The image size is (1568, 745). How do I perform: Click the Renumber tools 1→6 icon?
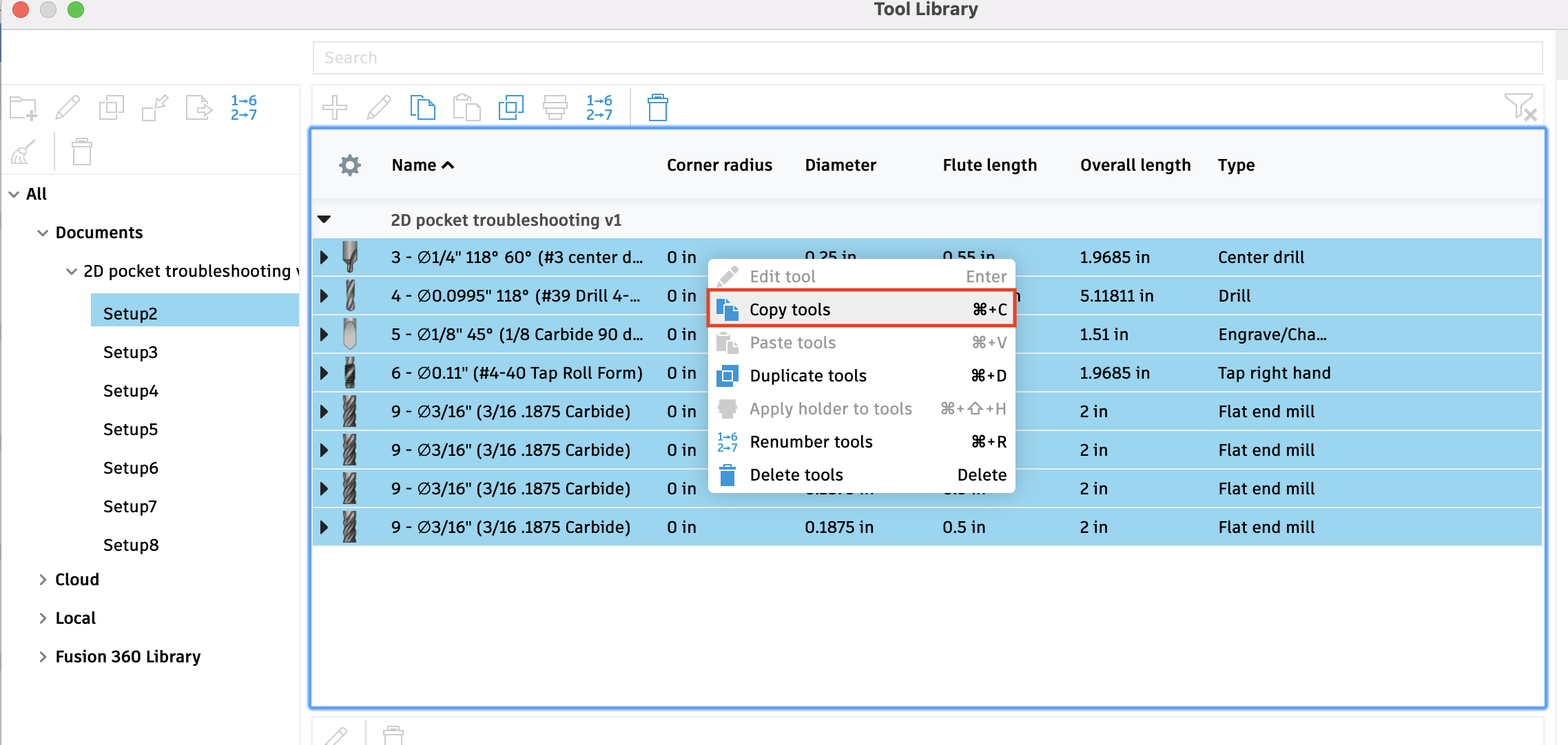tap(598, 107)
